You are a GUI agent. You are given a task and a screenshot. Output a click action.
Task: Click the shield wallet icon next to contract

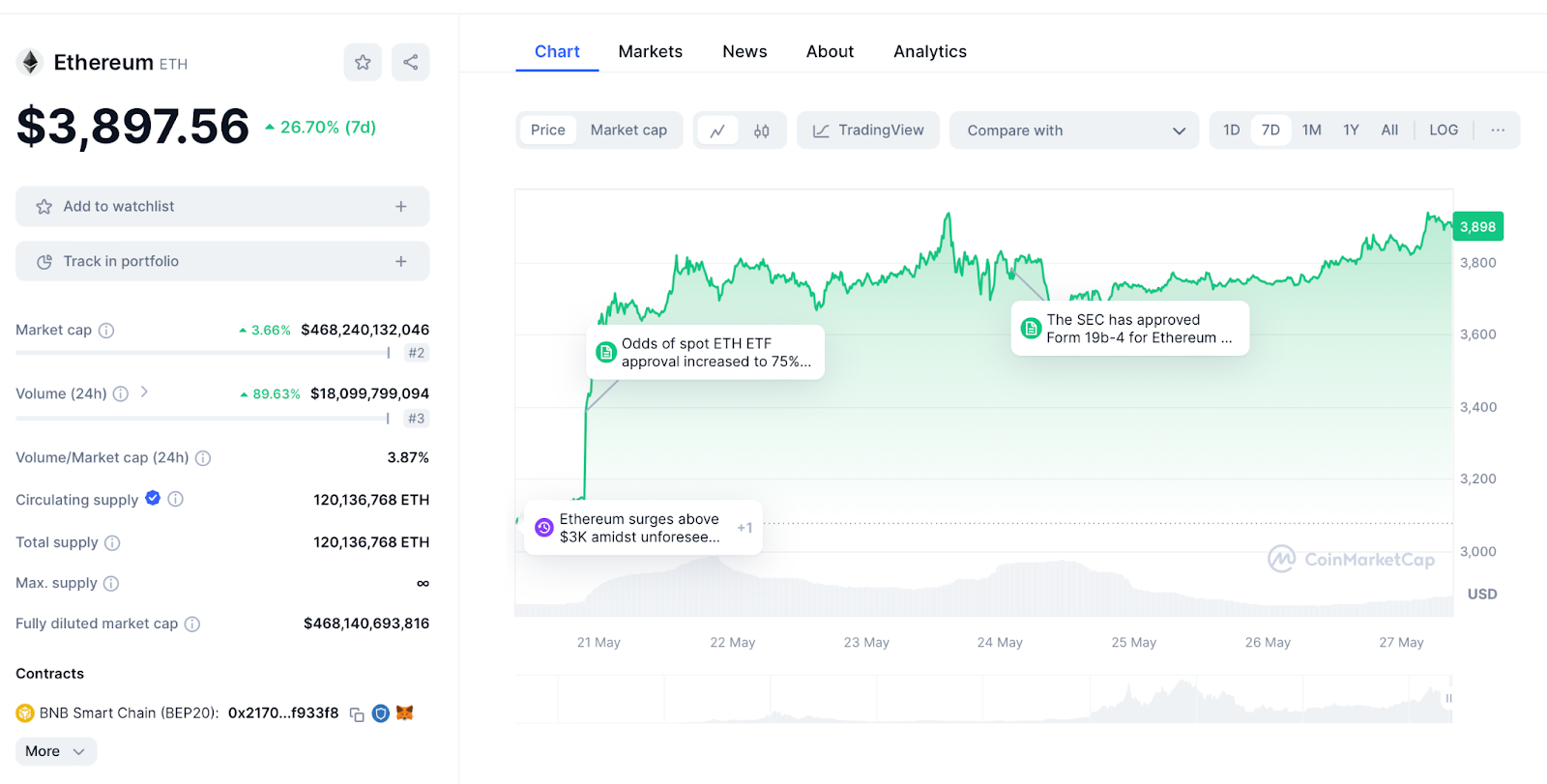pyautogui.click(x=381, y=713)
